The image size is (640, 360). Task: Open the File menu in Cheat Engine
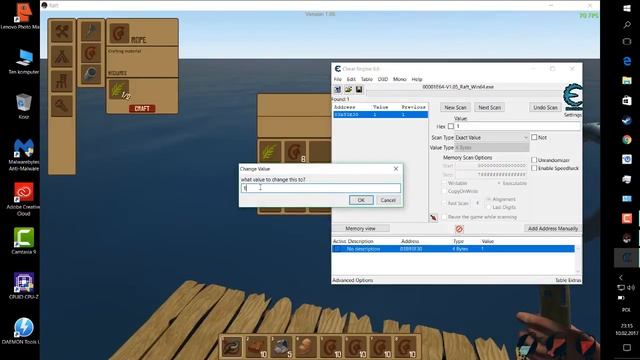(x=338, y=79)
